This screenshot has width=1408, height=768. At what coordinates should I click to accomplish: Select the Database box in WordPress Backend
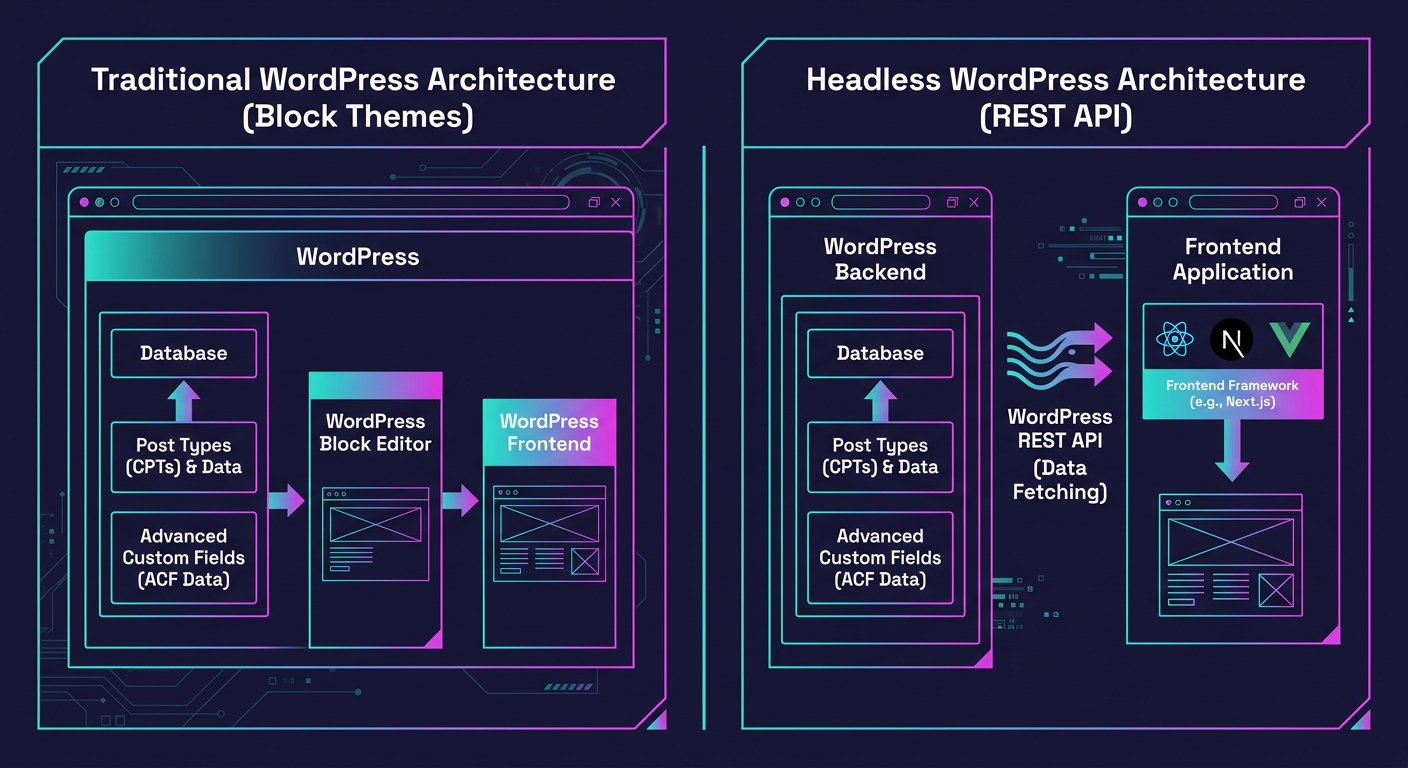(x=880, y=353)
